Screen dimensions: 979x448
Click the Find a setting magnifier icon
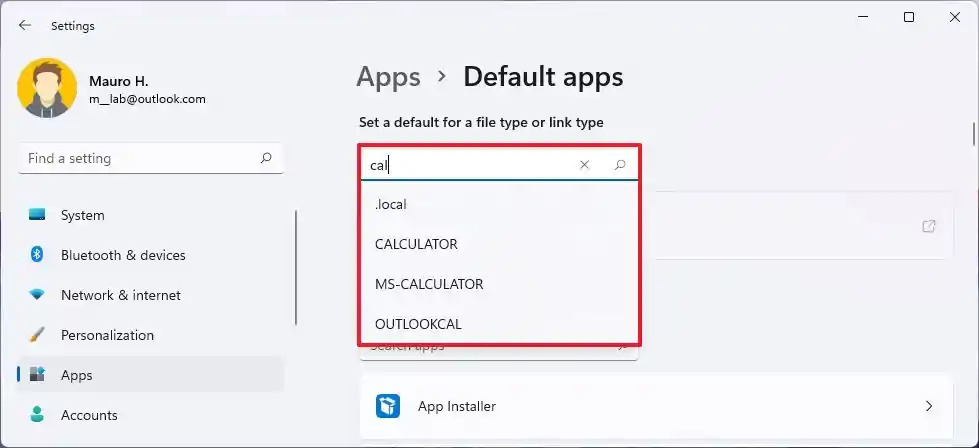pos(266,158)
